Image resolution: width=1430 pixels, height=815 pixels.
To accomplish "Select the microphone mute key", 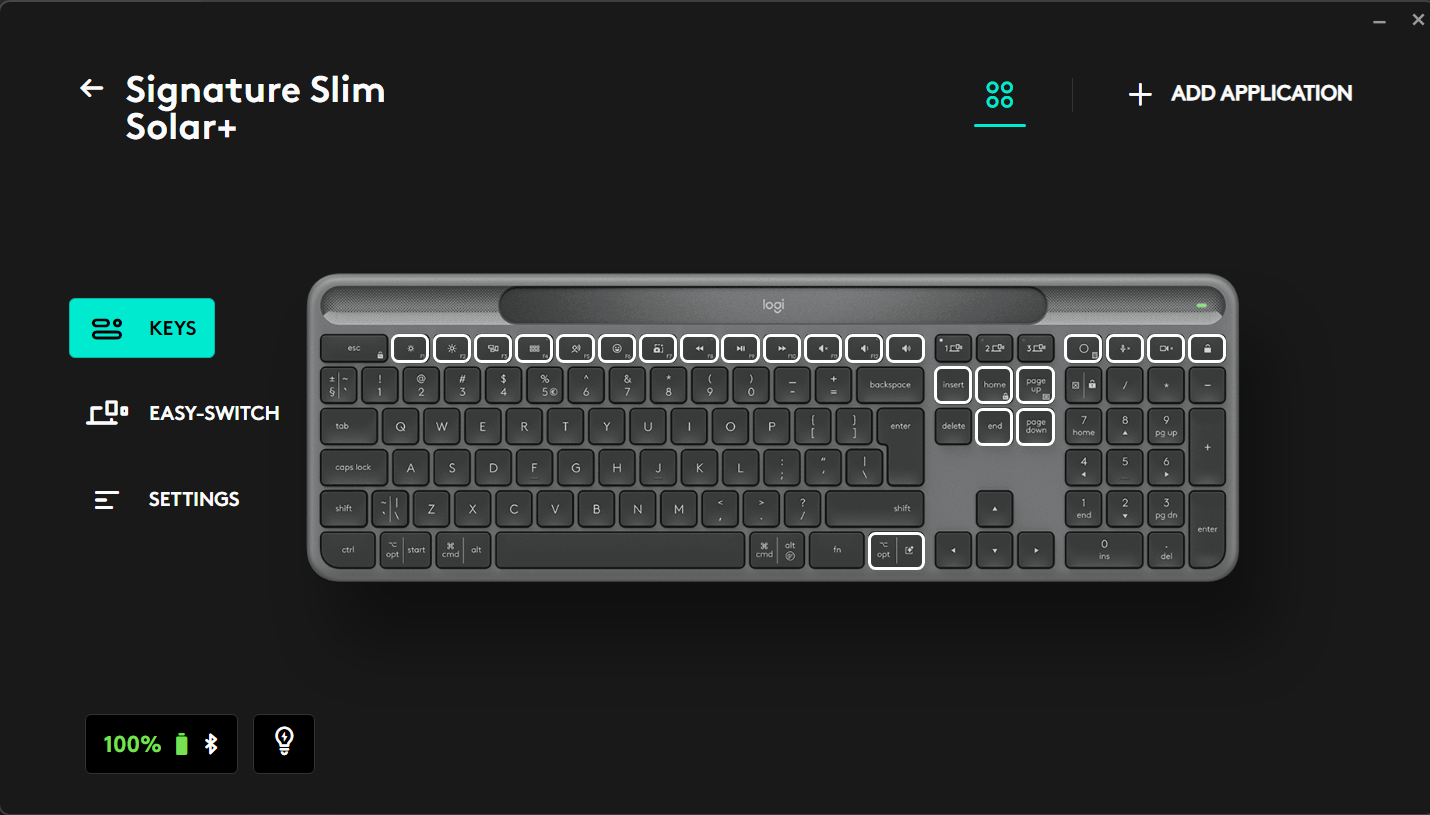I will click(x=1125, y=348).
